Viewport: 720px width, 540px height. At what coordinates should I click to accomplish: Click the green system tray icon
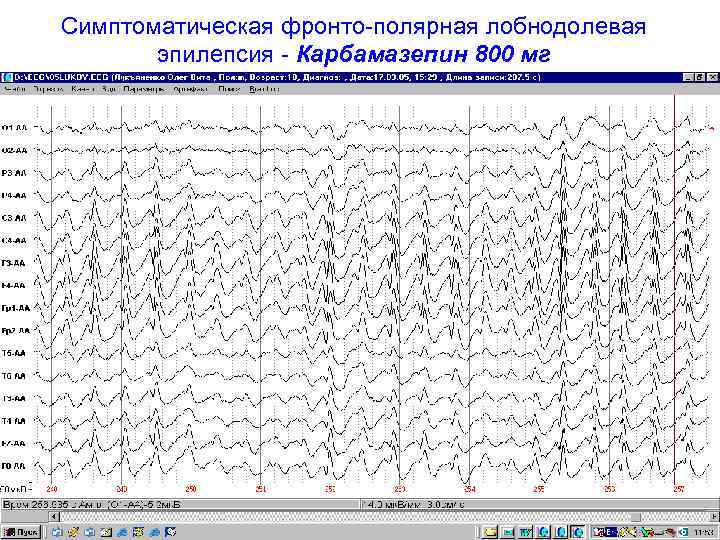click(647, 533)
